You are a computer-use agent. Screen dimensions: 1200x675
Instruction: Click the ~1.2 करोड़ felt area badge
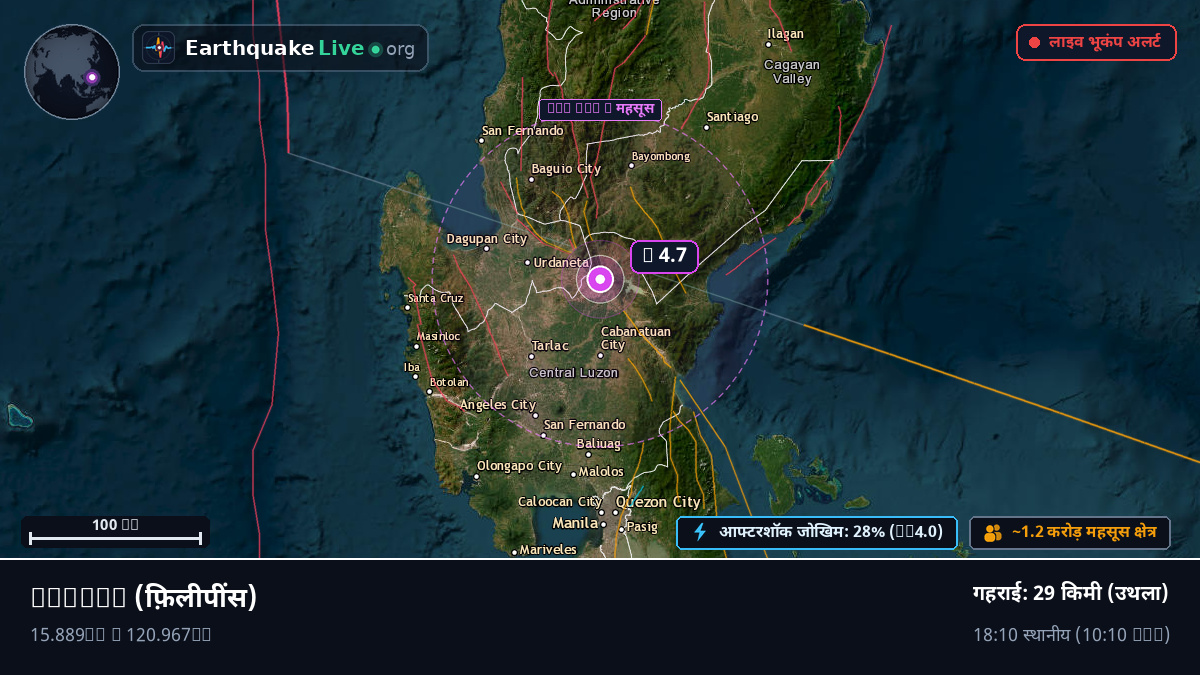[1070, 533]
